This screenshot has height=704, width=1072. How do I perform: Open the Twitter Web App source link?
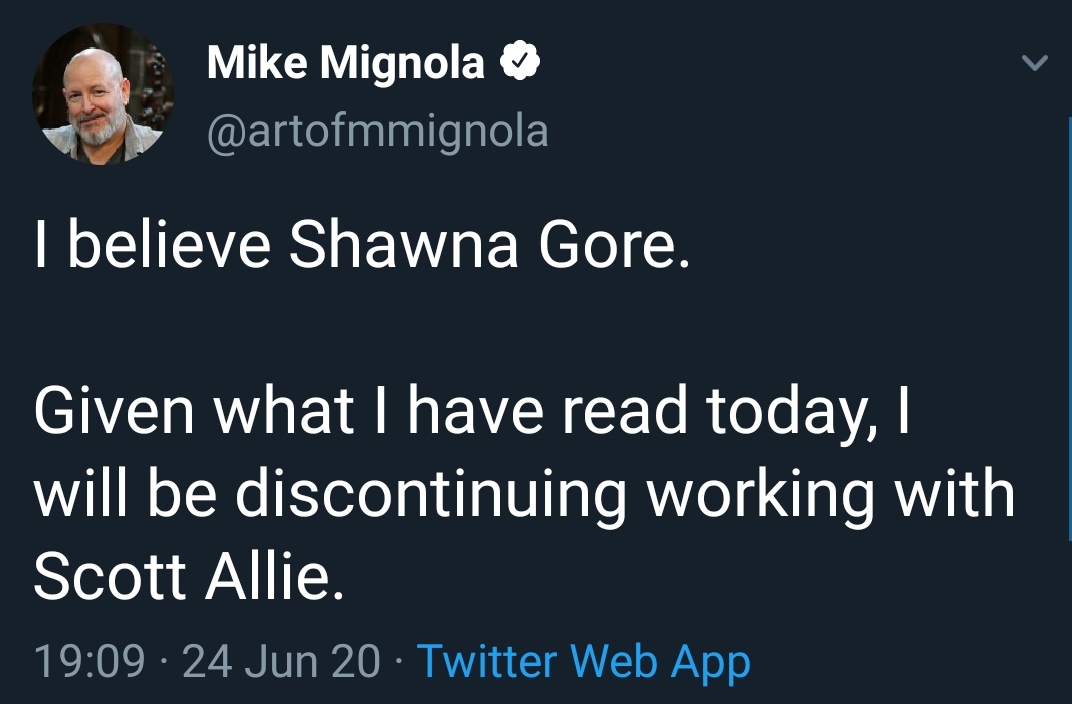coord(584,661)
